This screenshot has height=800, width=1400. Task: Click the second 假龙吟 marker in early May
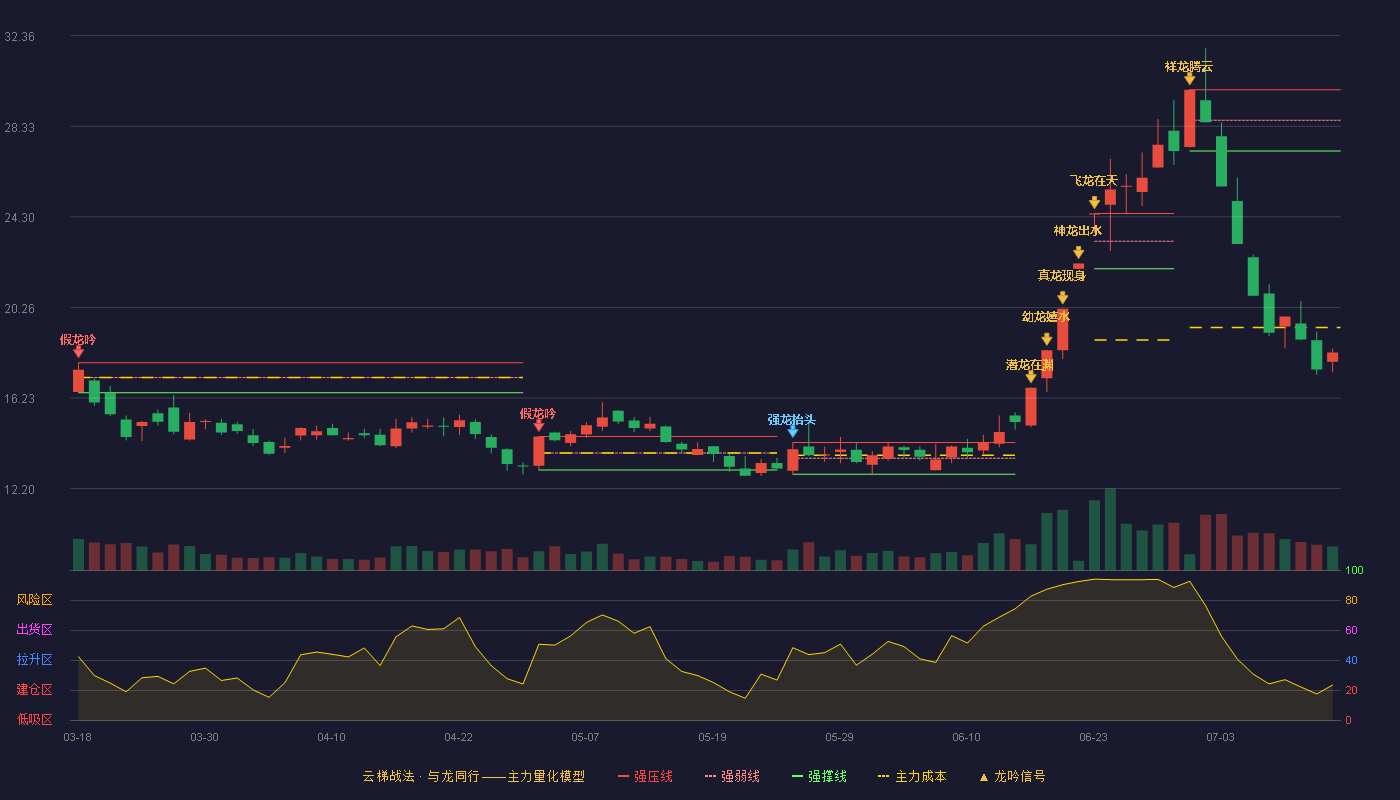[538, 426]
